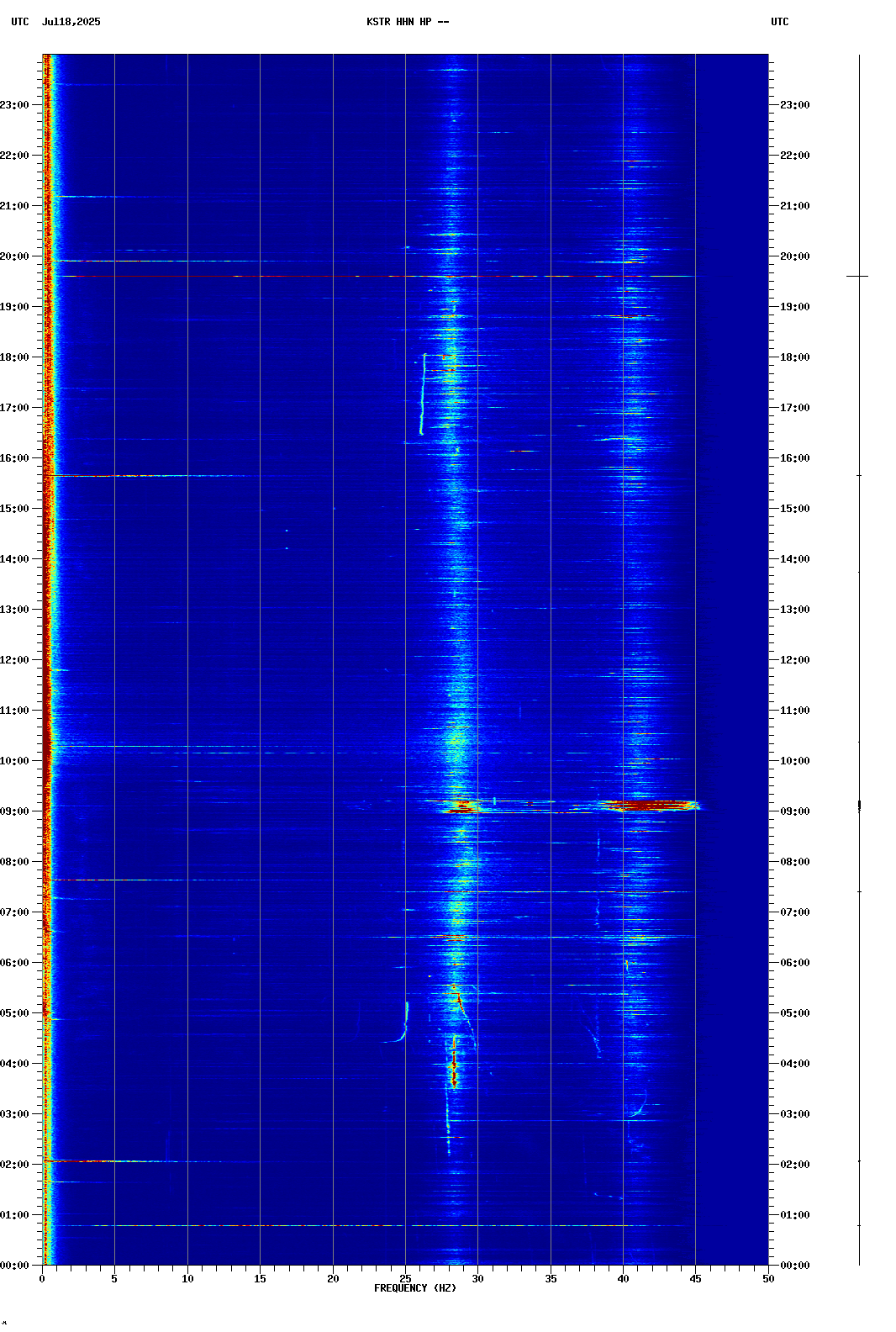Click the 30 Hz frequency tick label

click(477, 1279)
